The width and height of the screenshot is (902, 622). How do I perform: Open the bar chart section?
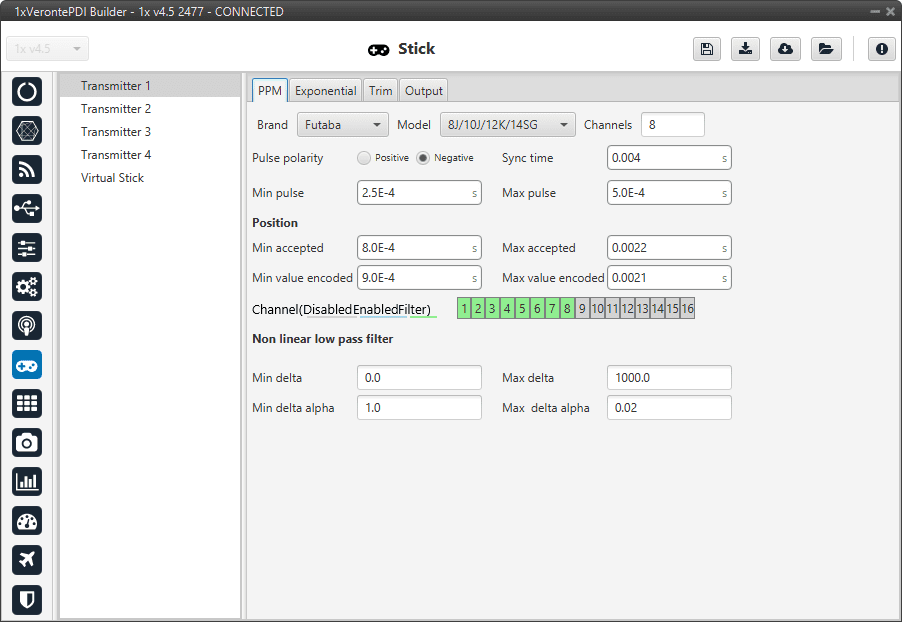27,482
